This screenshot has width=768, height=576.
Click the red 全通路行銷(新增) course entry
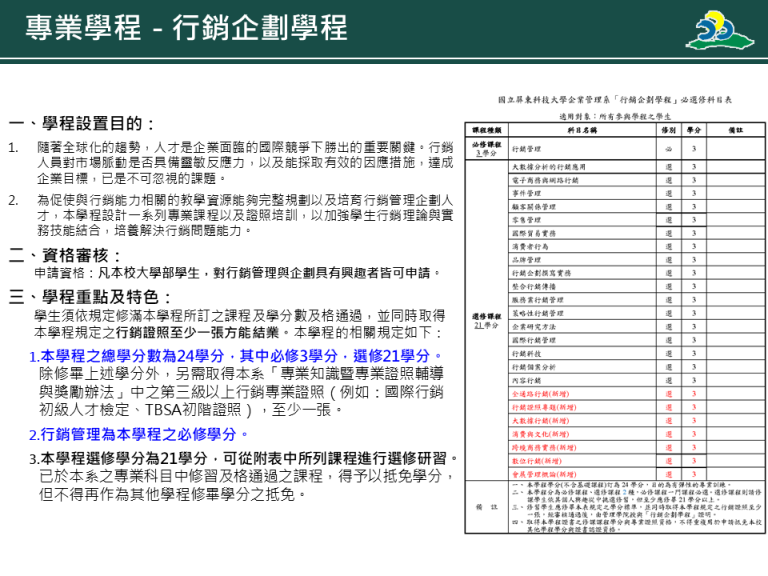pyautogui.click(x=541, y=394)
